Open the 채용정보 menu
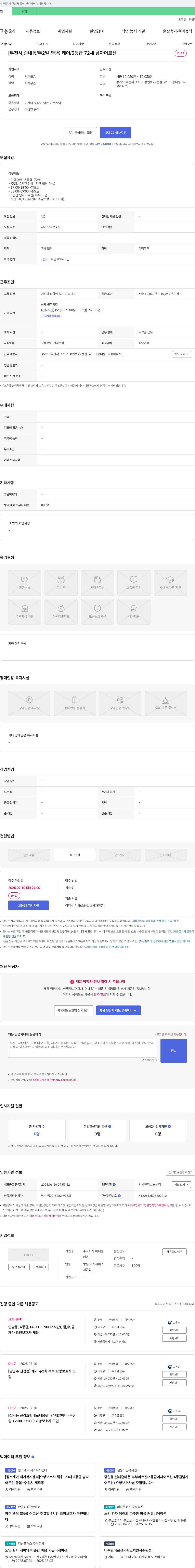 click(x=33, y=31)
